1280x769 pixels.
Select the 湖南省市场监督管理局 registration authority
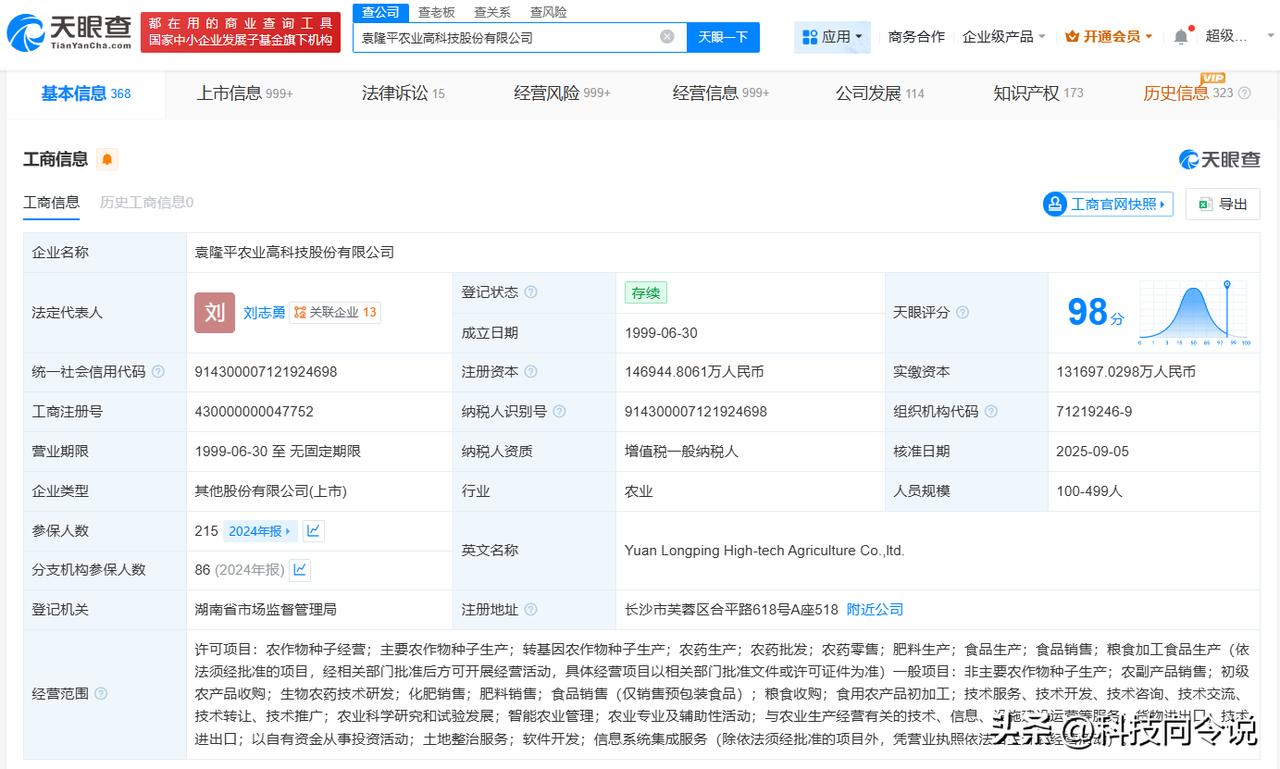click(x=266, y=609)
